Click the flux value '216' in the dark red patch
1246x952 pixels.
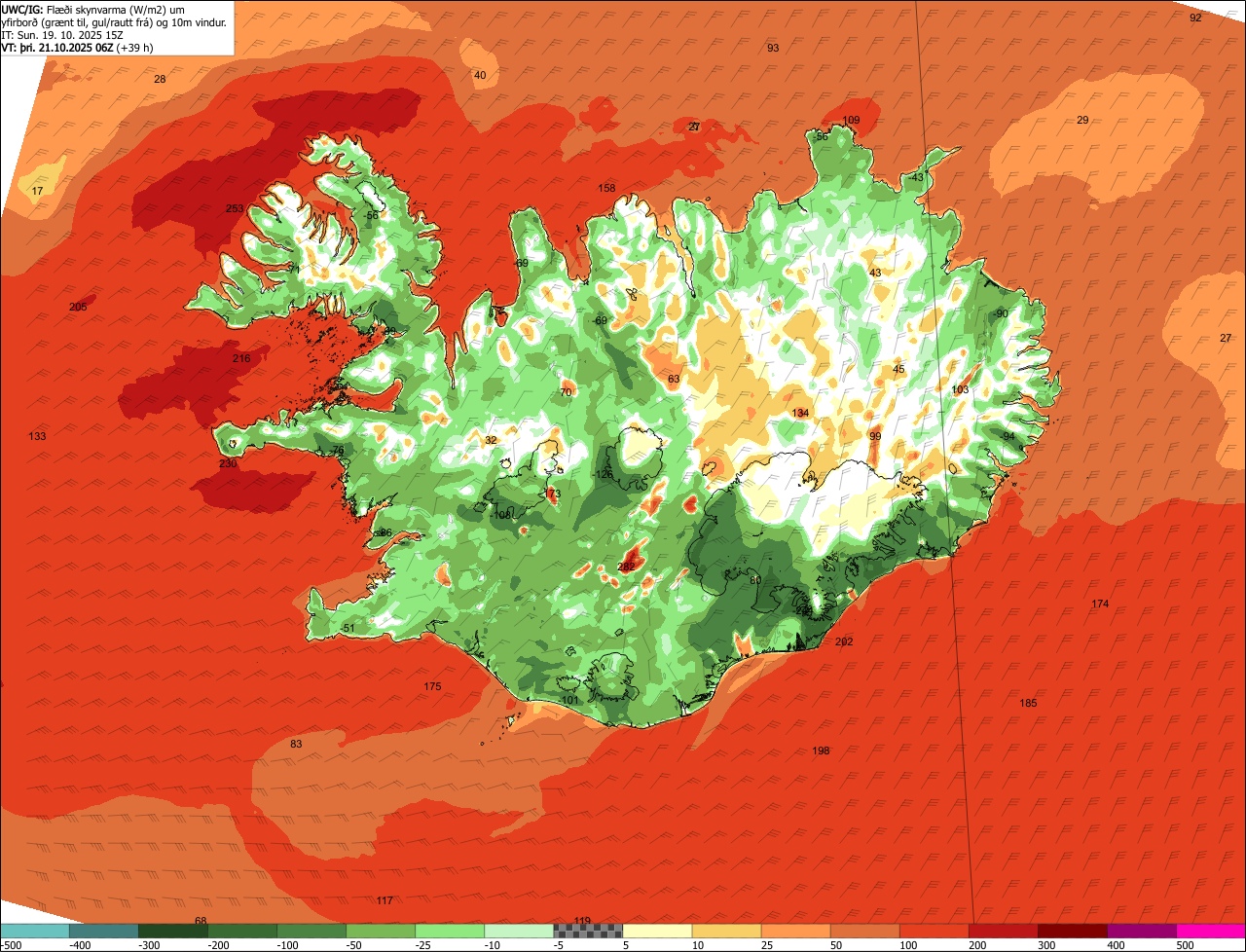click(241, 358)
